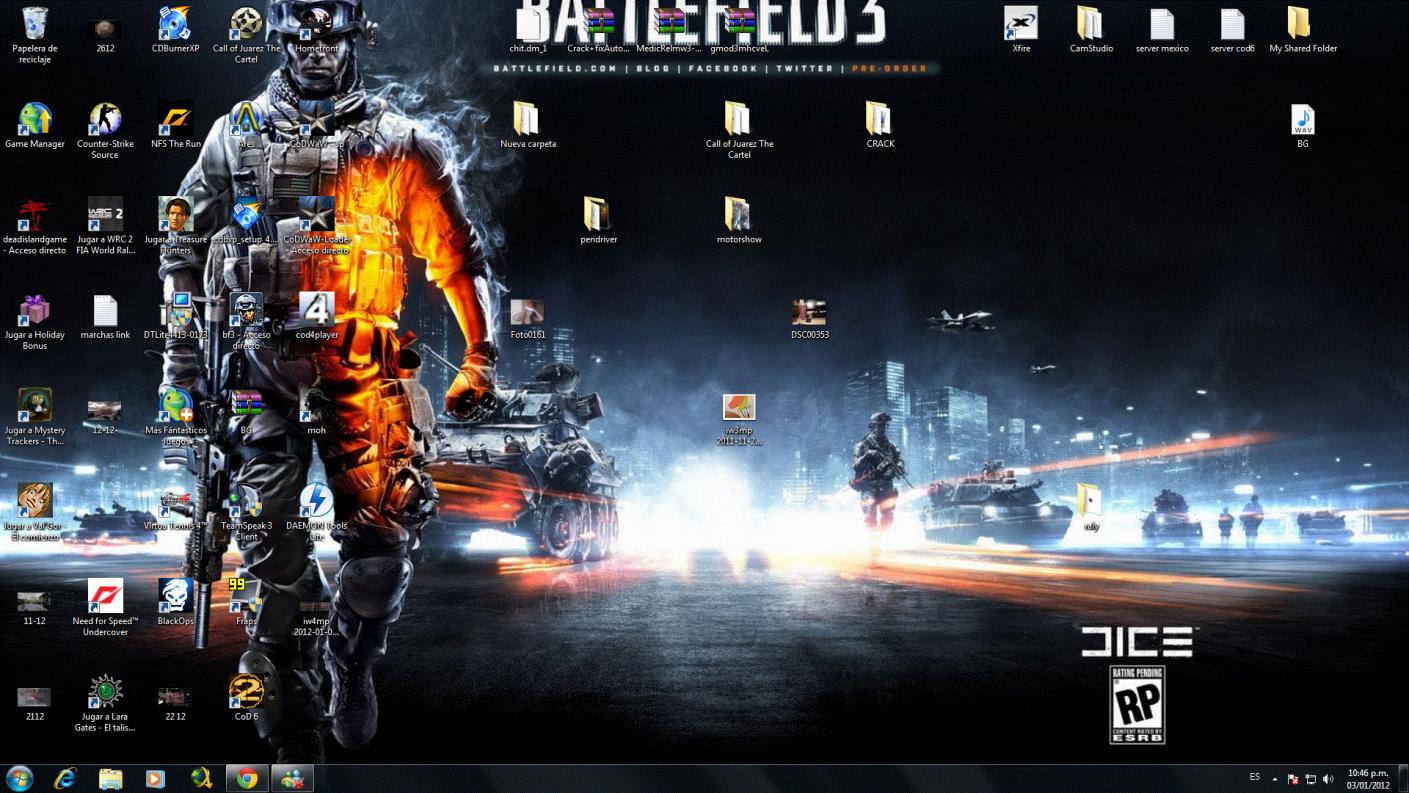
Task: Open the Windows Start menu
Action: click(x=19, y=778)
